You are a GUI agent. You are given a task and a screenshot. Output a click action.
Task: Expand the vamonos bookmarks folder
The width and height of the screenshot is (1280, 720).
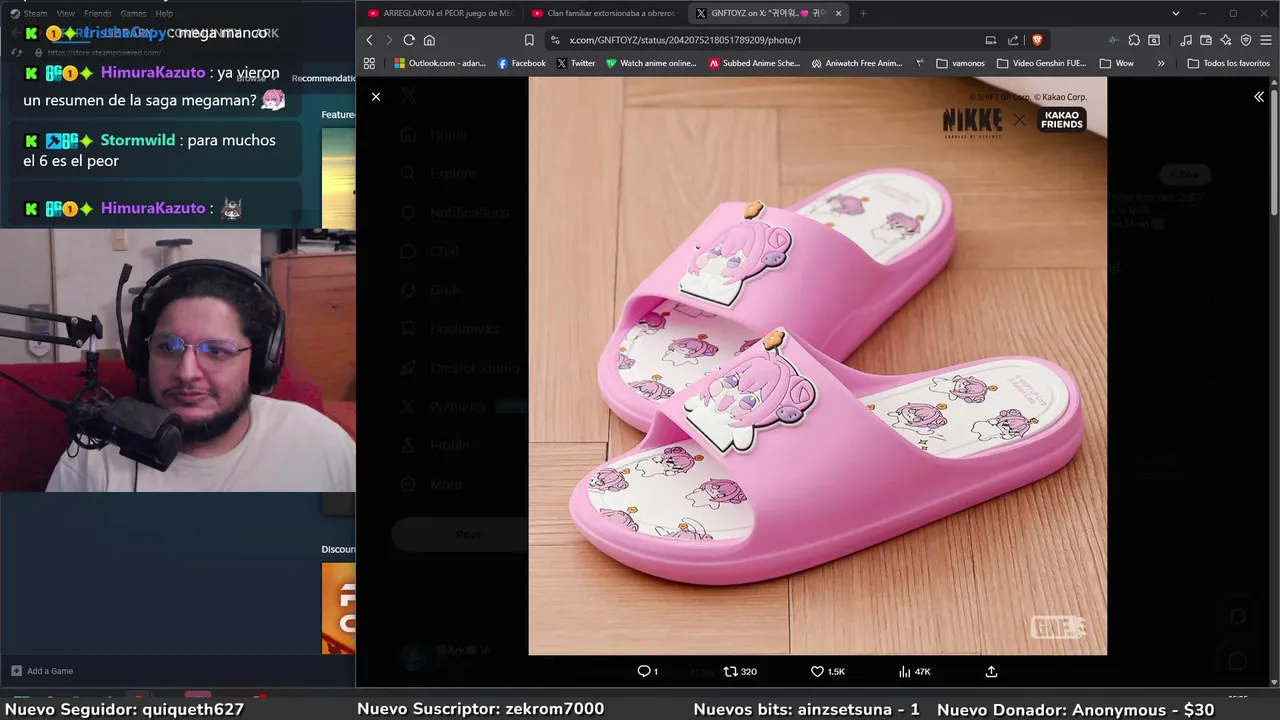point(960,63)
